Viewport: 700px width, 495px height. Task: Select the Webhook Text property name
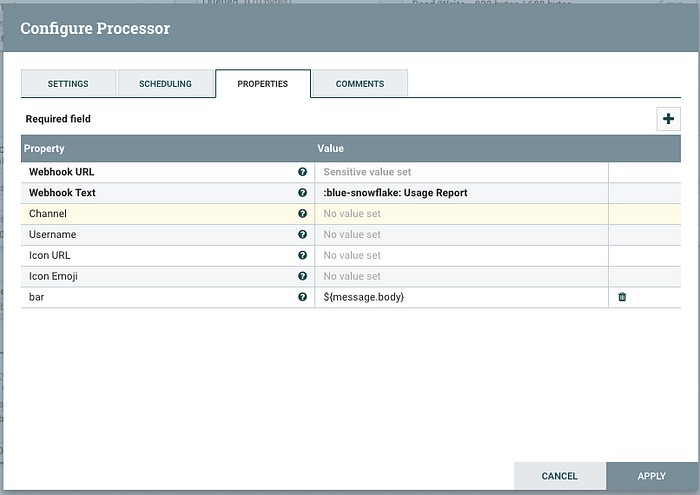pyautogui.click(x=62, y=193)
